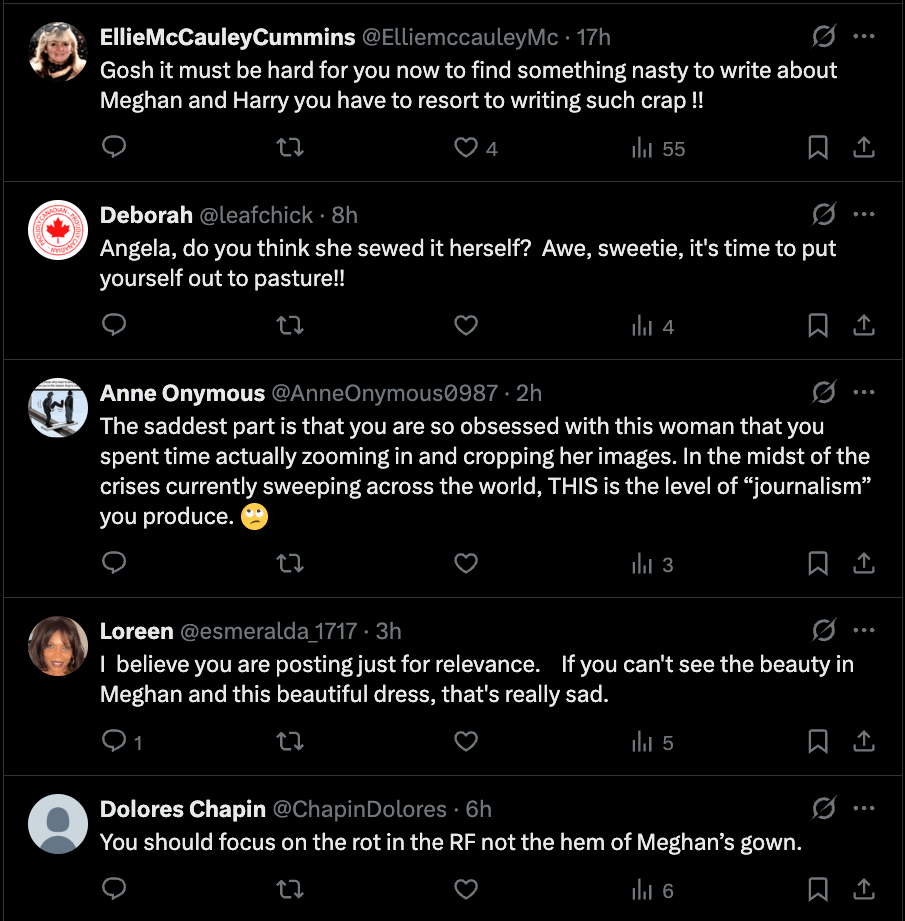Expand more options on Dolores Chapin's tweet
This screenshot has height=921, width=905.
(864, 809)
